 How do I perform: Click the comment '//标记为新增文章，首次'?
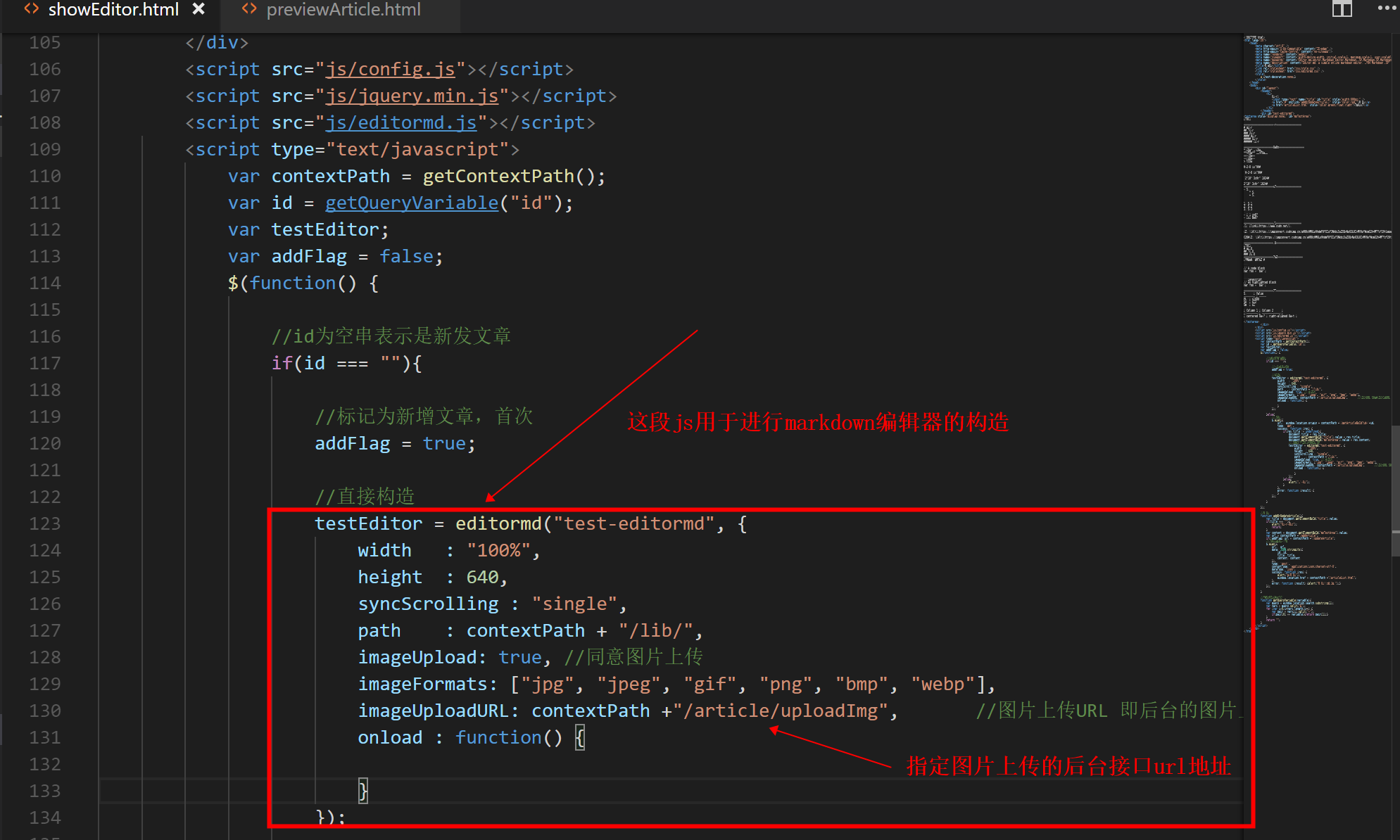tap(424, 416)
